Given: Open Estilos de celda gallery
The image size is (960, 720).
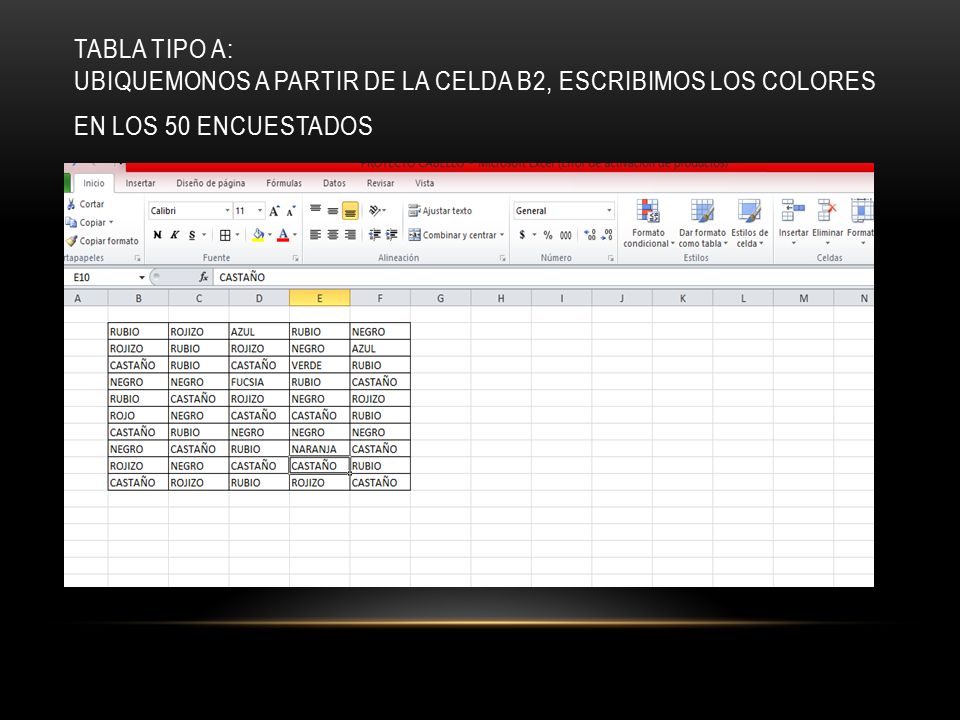Looking at the screenshot, I should point(749,223).
